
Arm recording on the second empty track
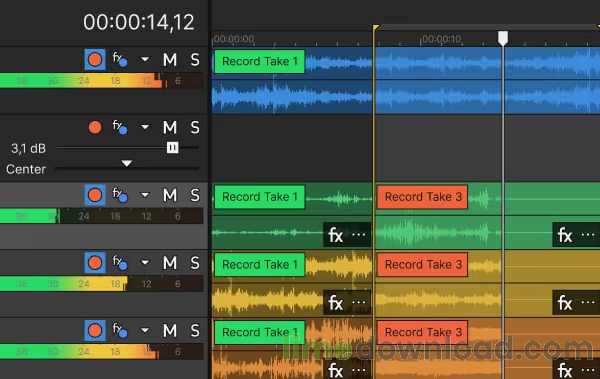coord(95,127)
